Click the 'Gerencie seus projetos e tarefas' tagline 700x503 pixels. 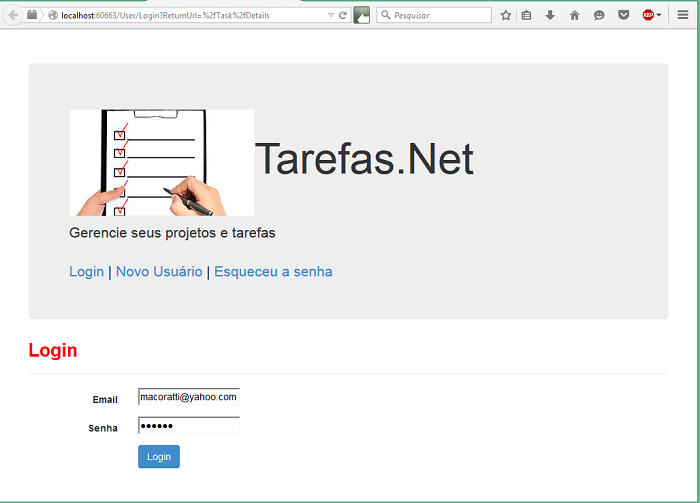coord(172,233)
